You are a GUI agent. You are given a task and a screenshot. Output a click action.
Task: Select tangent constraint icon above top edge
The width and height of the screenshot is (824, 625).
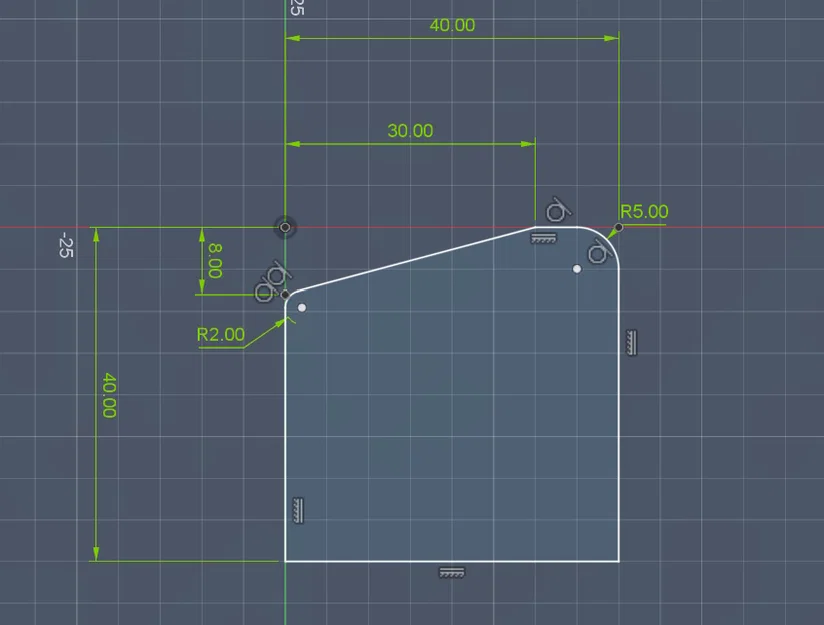[558, 210]
